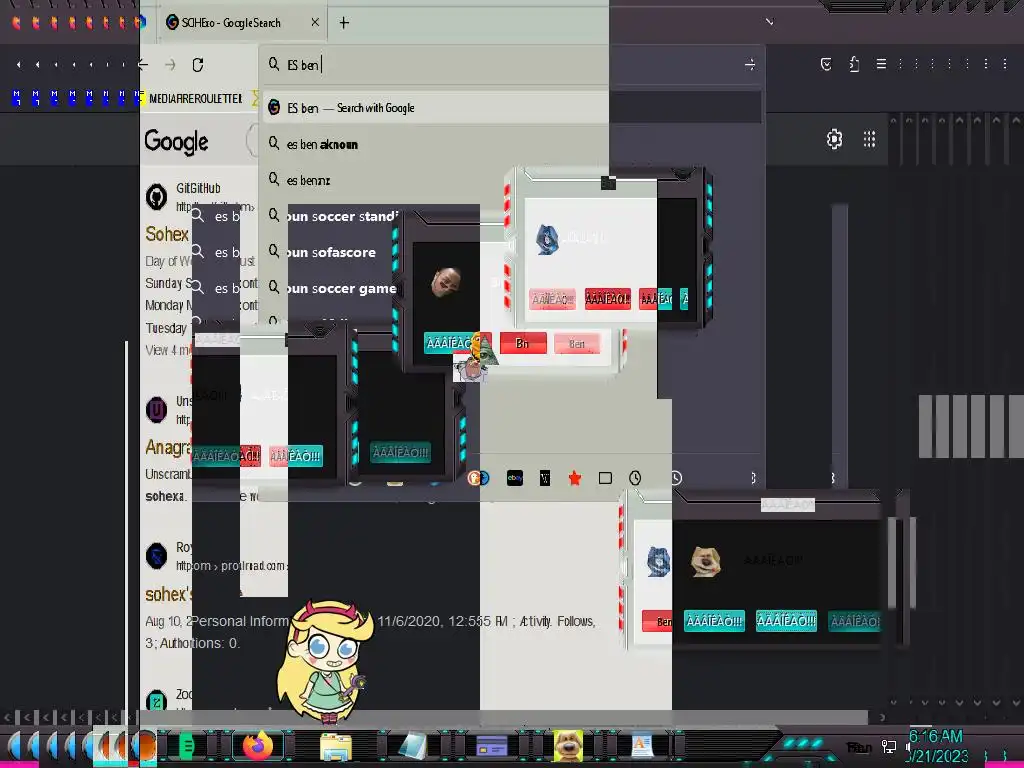This screenshot has height=768, width=1024.
Task: Open the Firefox hamburger menu
Action: (881, 64)
